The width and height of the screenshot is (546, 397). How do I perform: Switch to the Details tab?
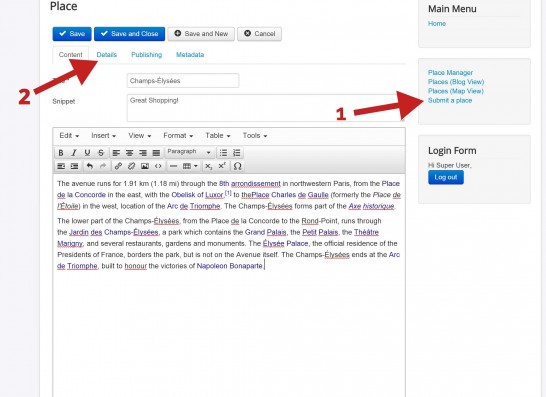(x=107, y=55)
